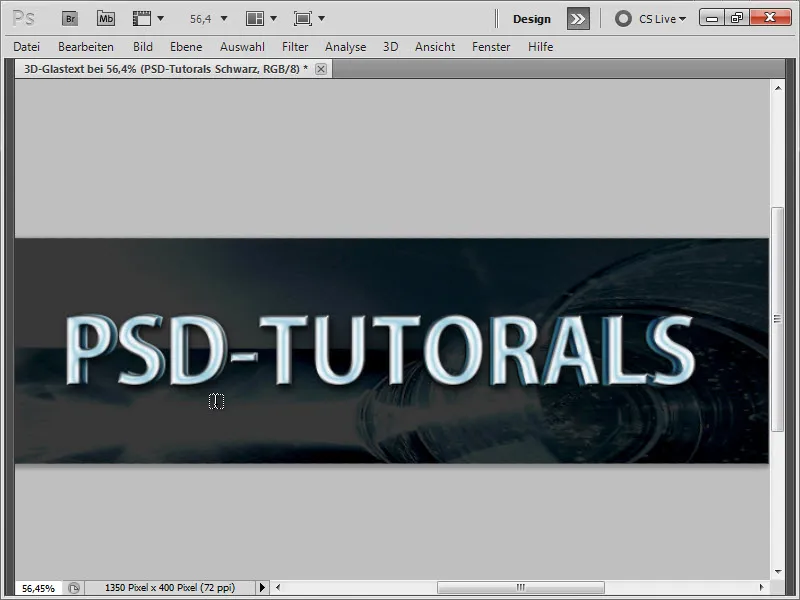The width and height of the screenshot is (800, 600).
Task: Open the CS Live dropdown
Action: [662, 19]
